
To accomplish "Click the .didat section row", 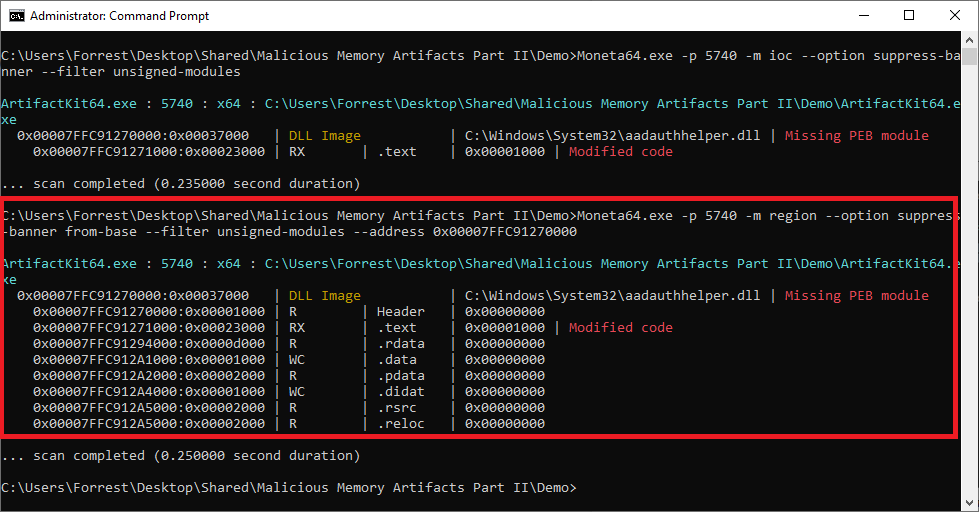I will [x=289, y=392].
